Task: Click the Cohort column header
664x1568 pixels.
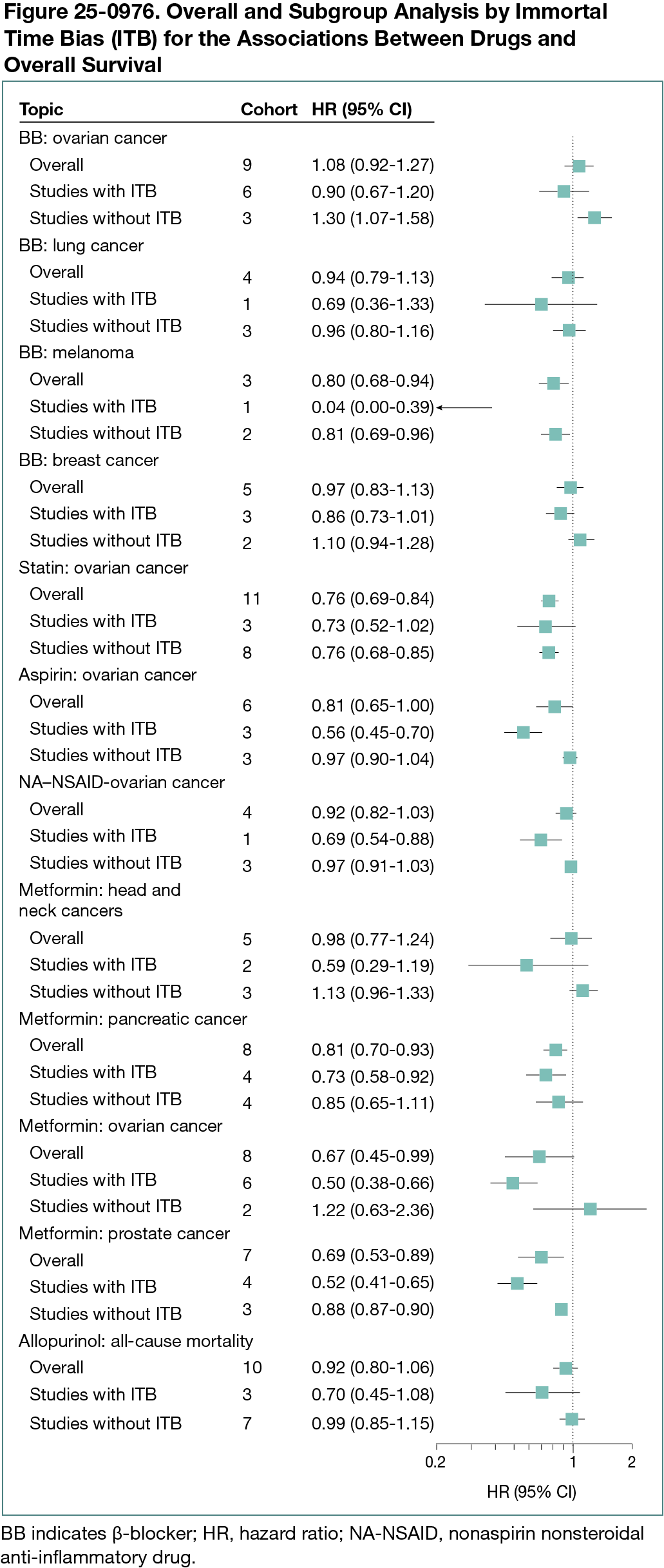Action: coord(269,110)
